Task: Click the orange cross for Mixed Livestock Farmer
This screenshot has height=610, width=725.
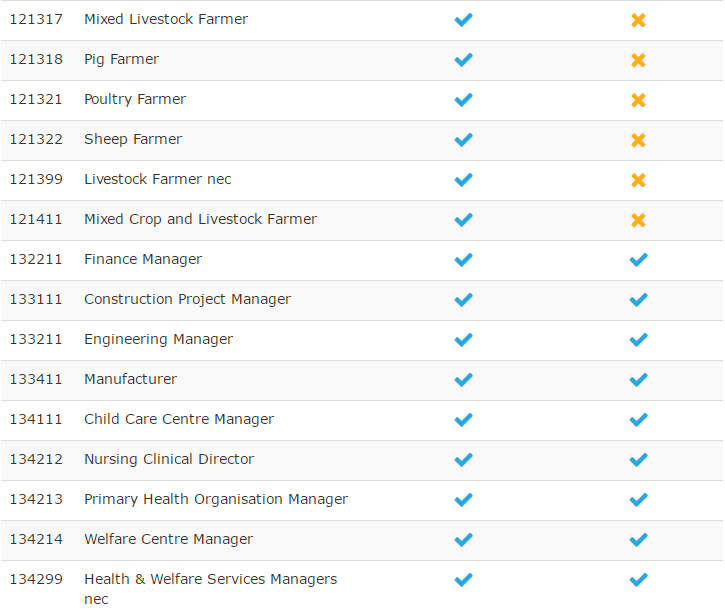Action: (638, 20)
